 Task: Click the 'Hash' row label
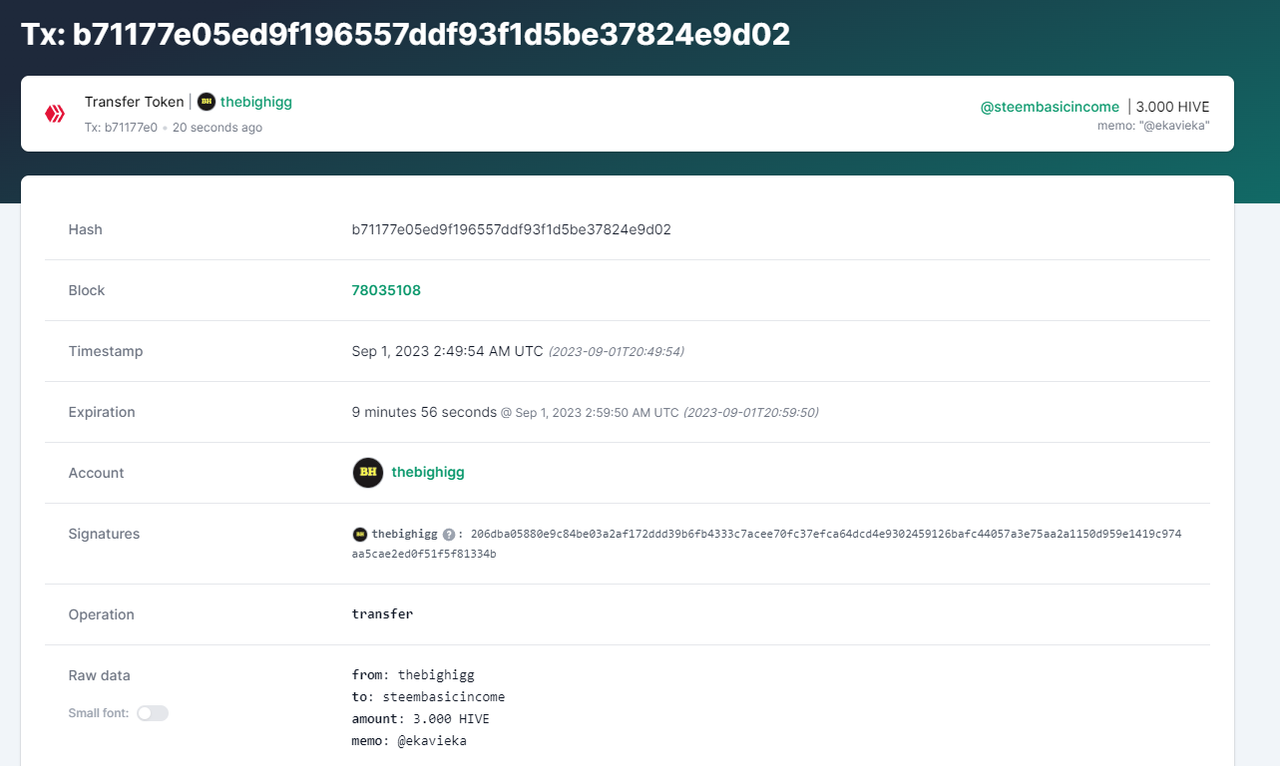click(85, 229)
